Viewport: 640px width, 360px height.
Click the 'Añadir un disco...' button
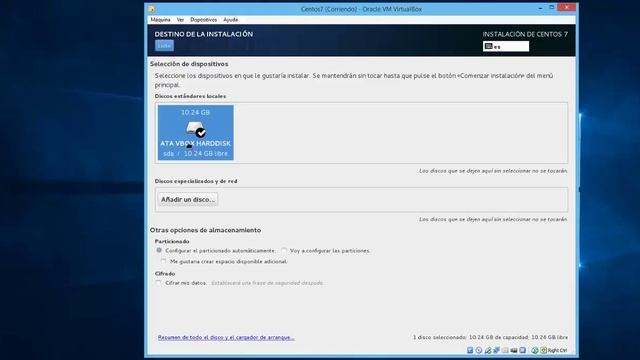[188, 199]
